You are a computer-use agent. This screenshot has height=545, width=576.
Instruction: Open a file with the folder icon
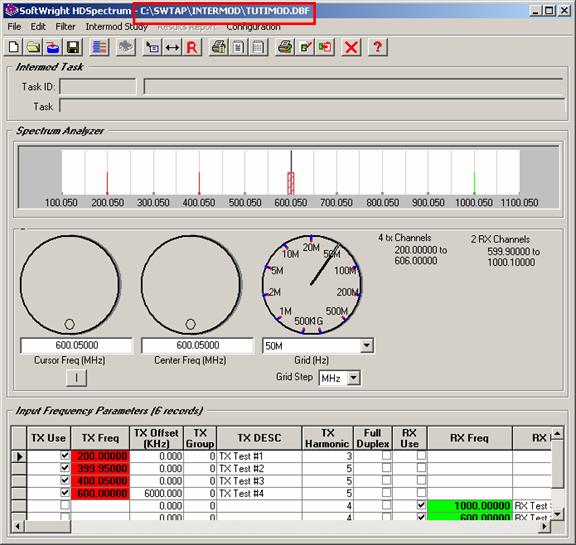[33, 47]
